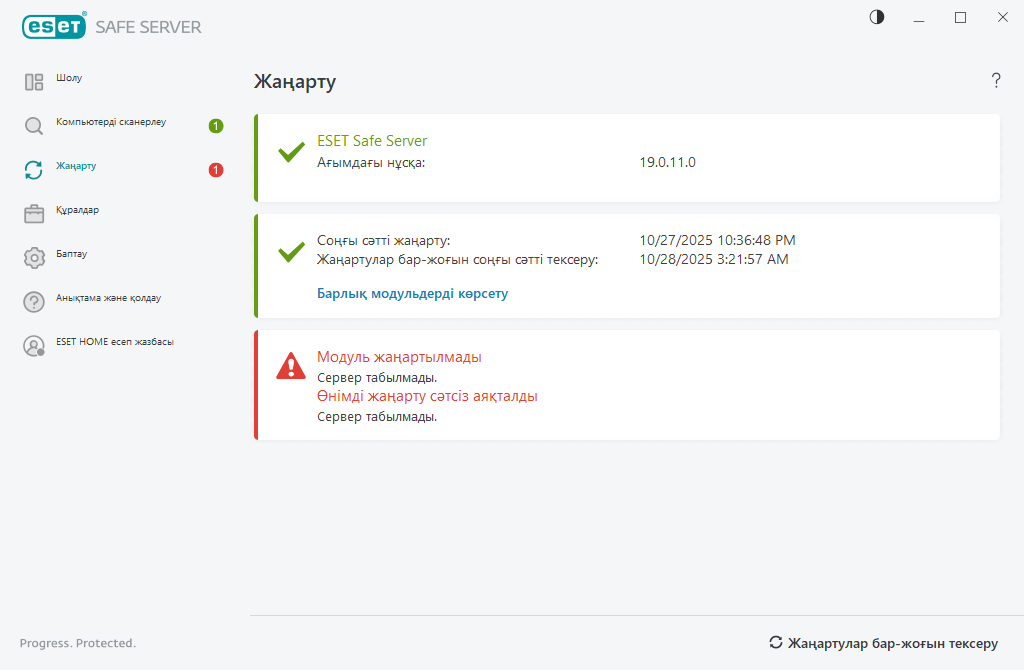Click the ESET HOME account icon
The width and height of the screenshot is (1024, 670).
(x=34, y=346)
